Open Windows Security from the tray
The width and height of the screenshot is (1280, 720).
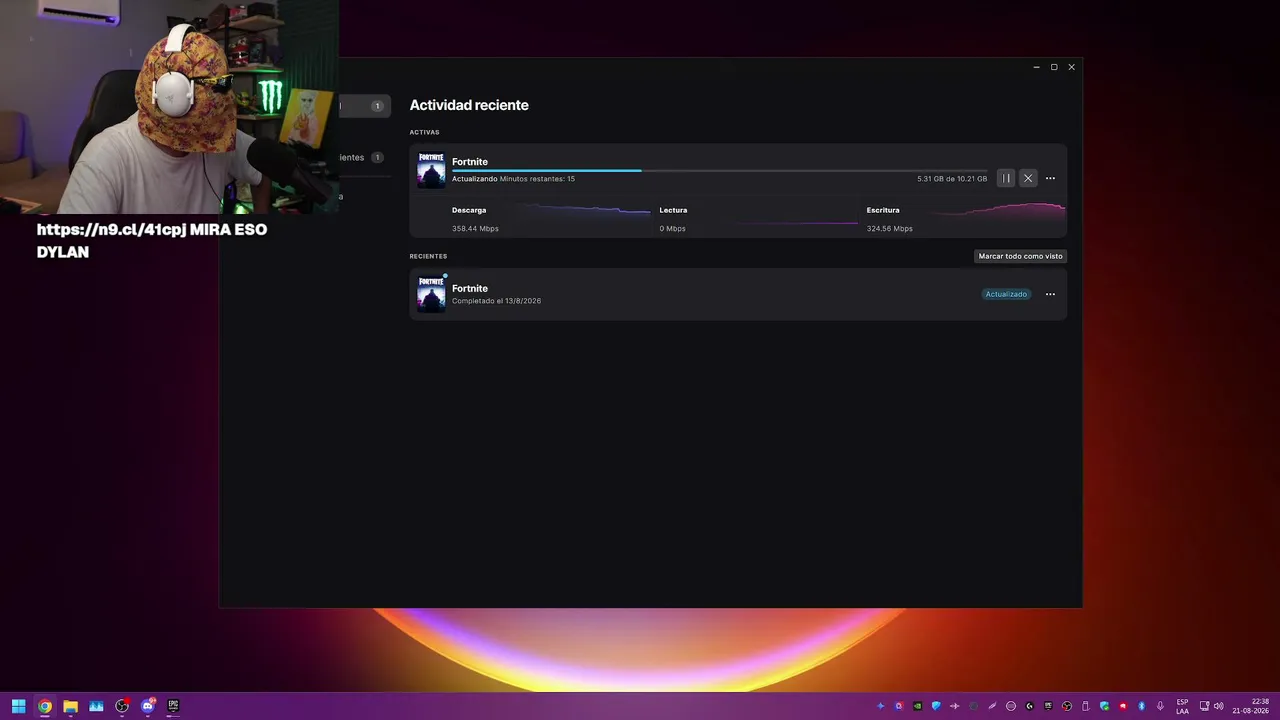coord(1104,706)
